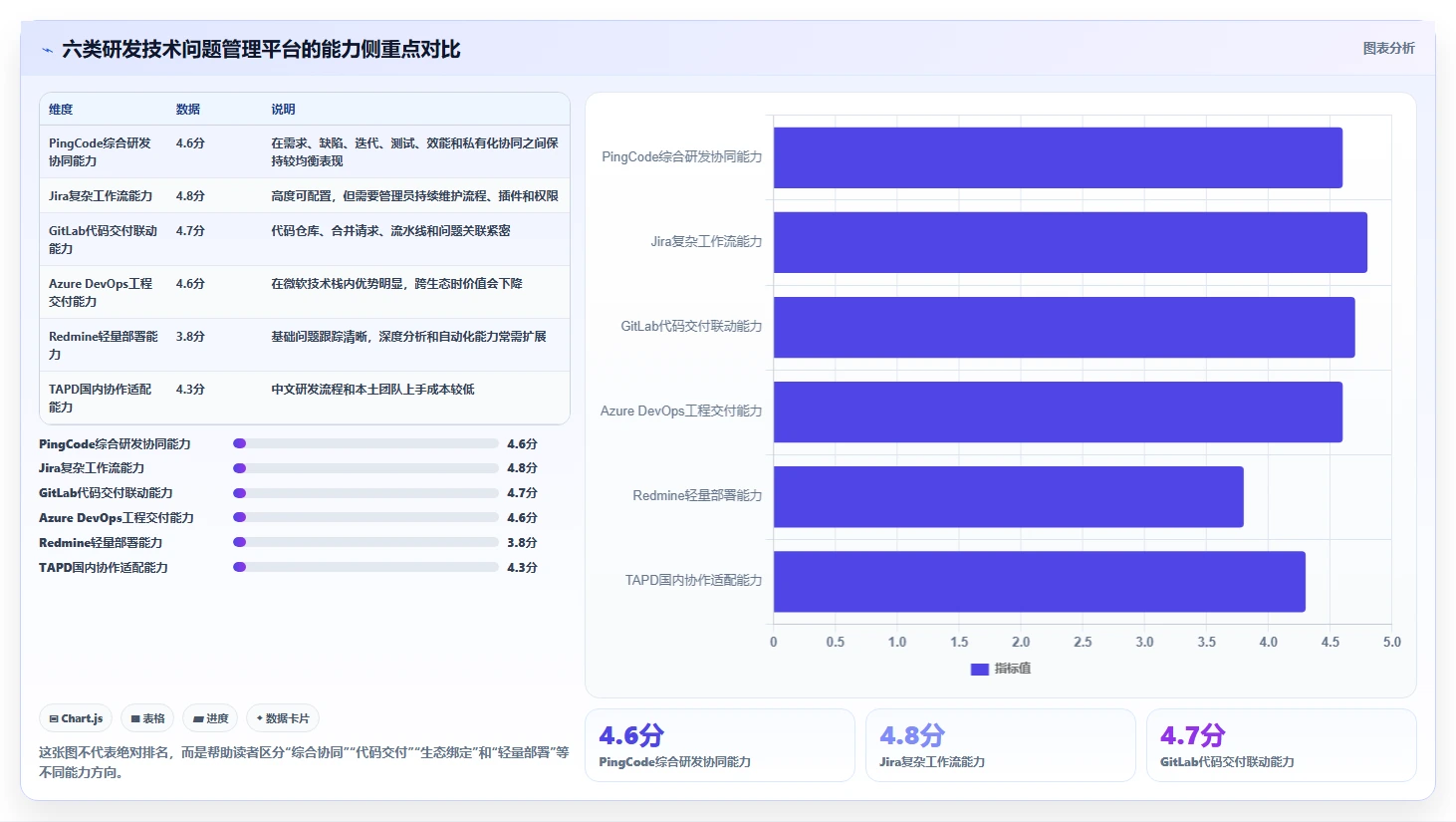Click the description 中文研发流程和本土团队上手成本较低
Image resolution: width=1456 pixels, height=822 pixels.
[372, 390]
